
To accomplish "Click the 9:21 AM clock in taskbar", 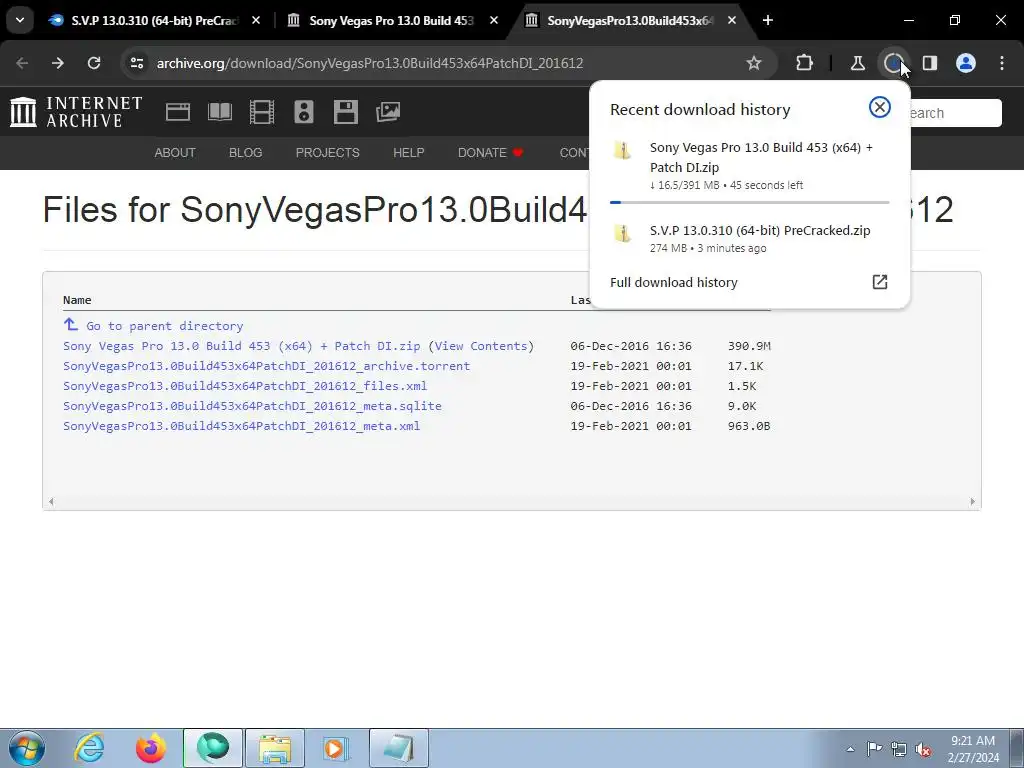I will point(973,741).
